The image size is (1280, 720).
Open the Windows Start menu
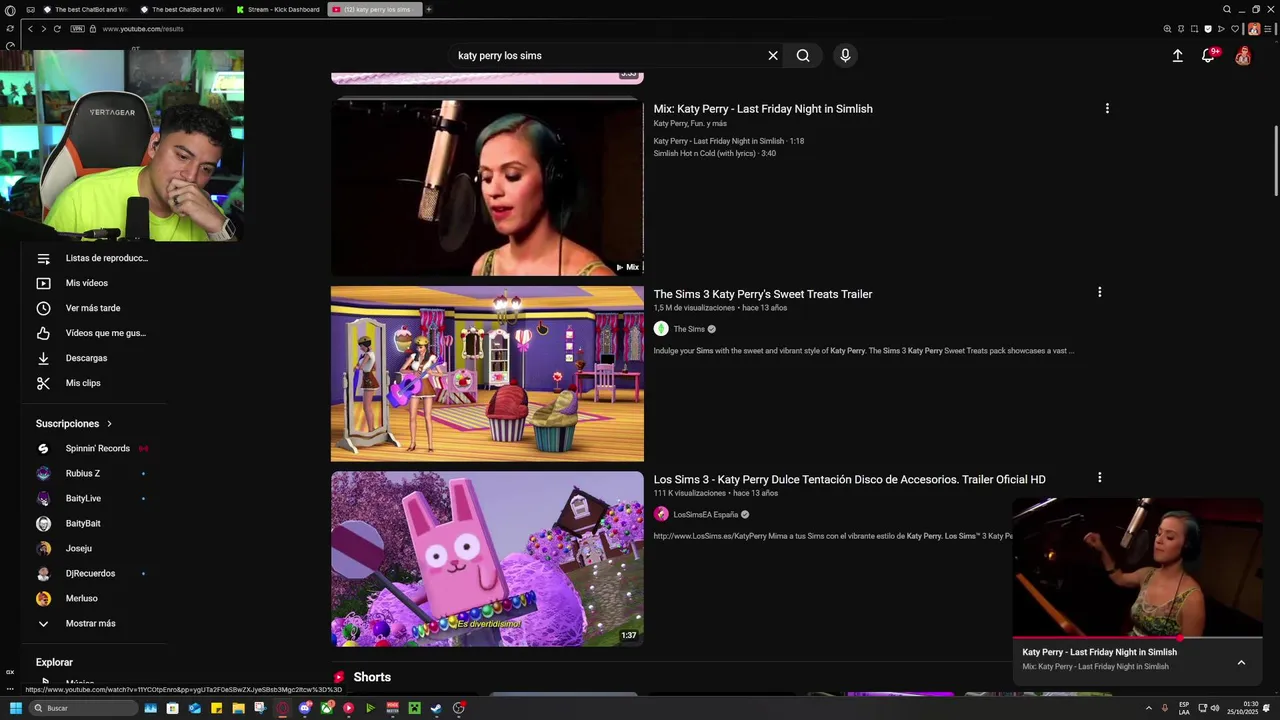click(x=15, y=708)
